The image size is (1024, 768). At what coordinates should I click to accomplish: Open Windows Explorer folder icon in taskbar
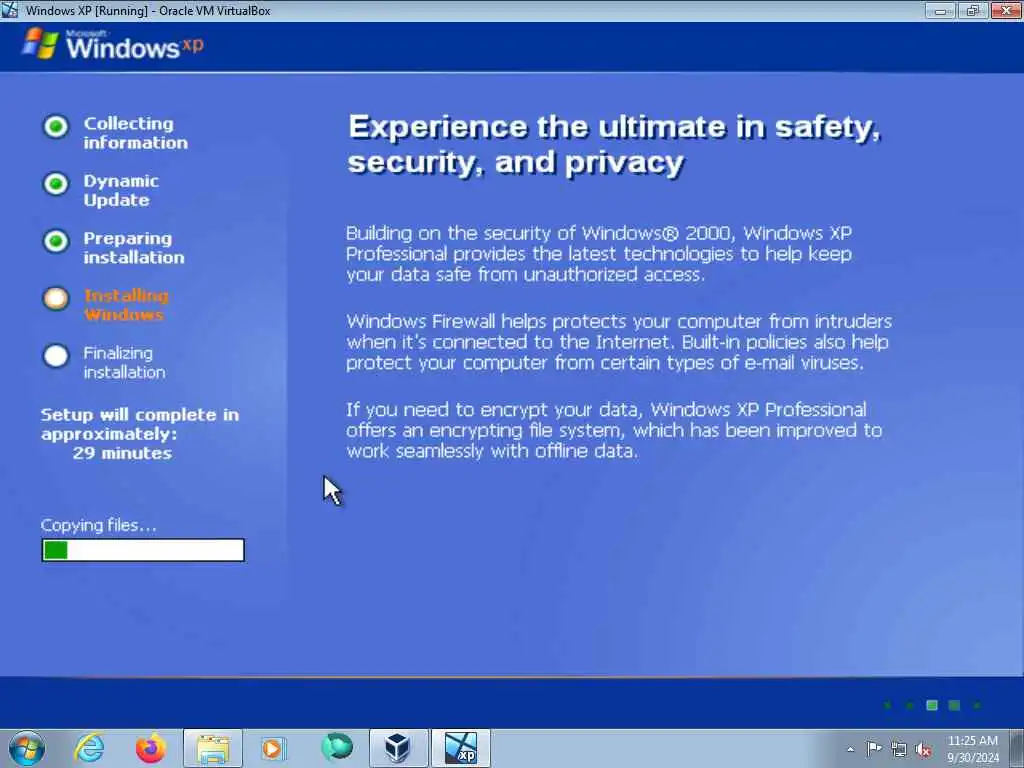(213, 748)
